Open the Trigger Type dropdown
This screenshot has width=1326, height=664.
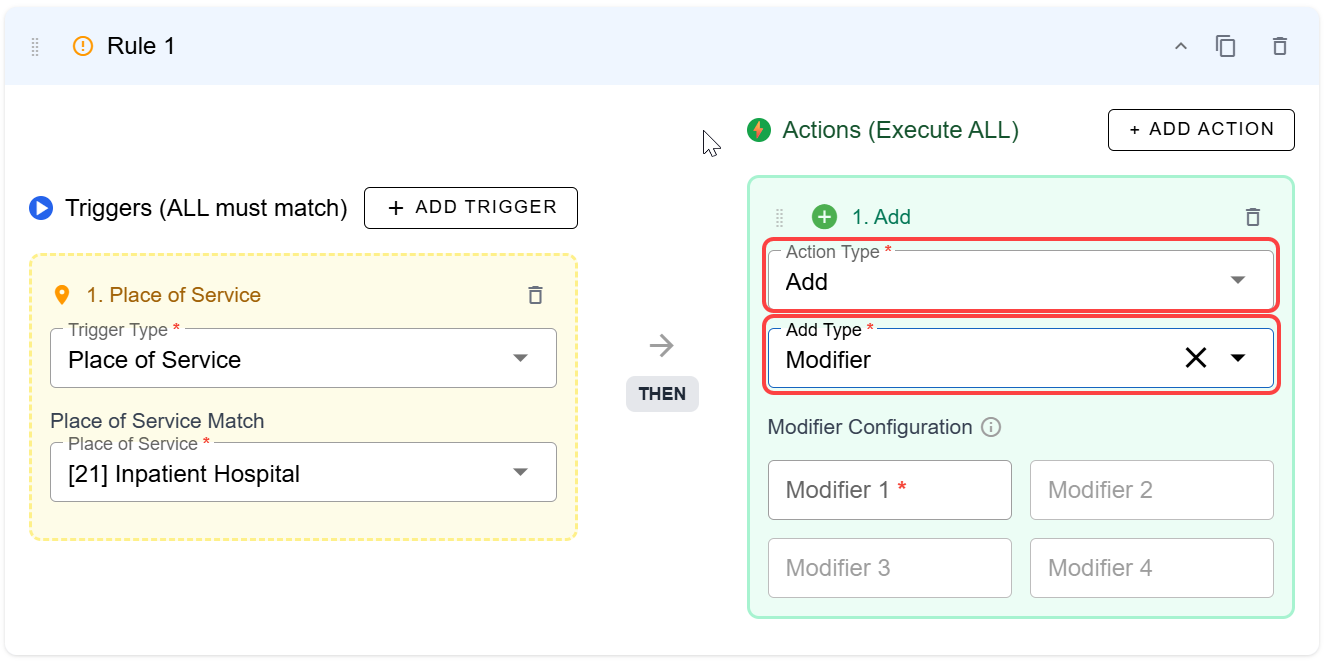tap(303, 359)
